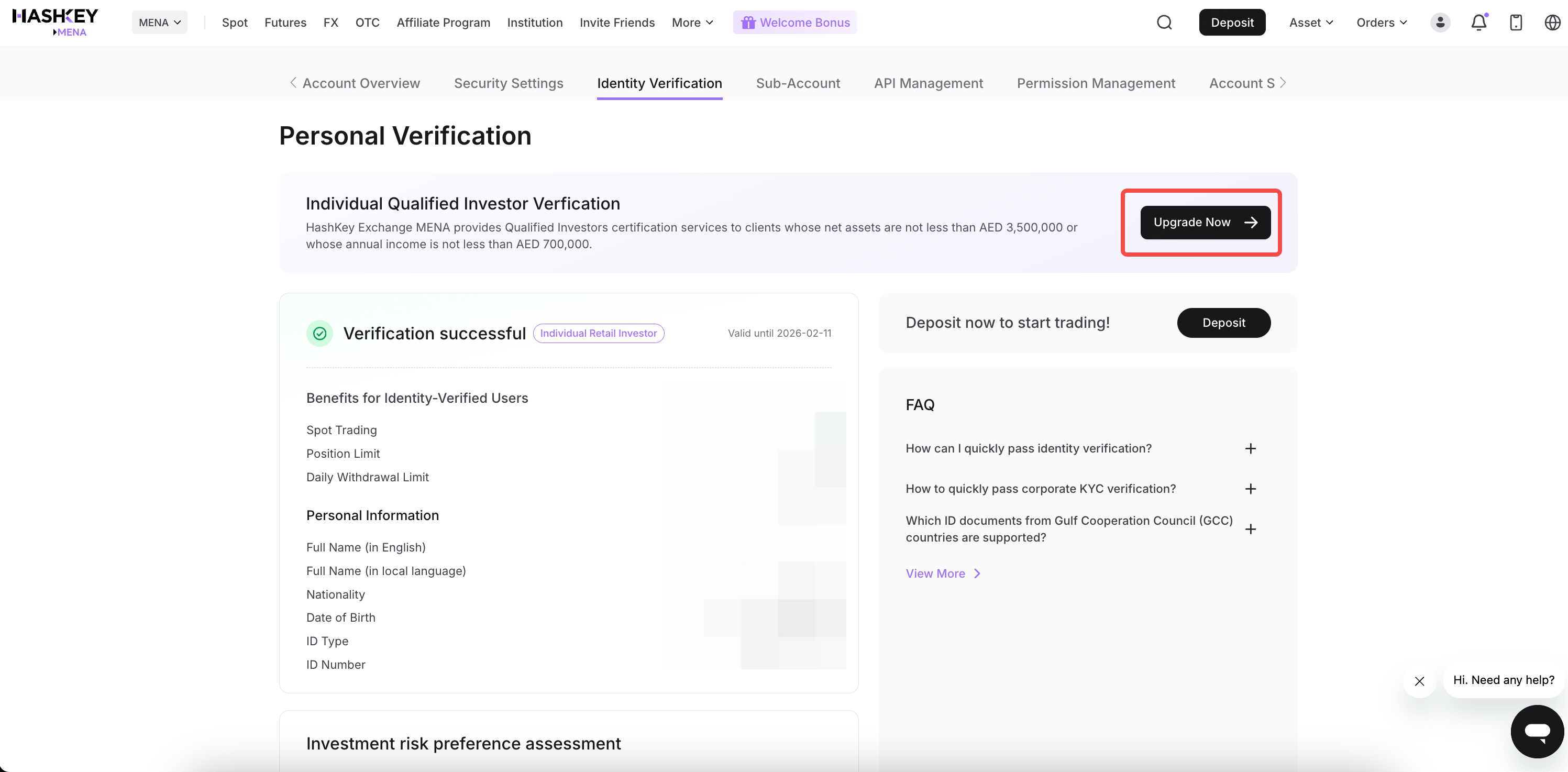Open the FX menu item
The height and width of the screenshot is (772, 1568).
click(330, 23)
